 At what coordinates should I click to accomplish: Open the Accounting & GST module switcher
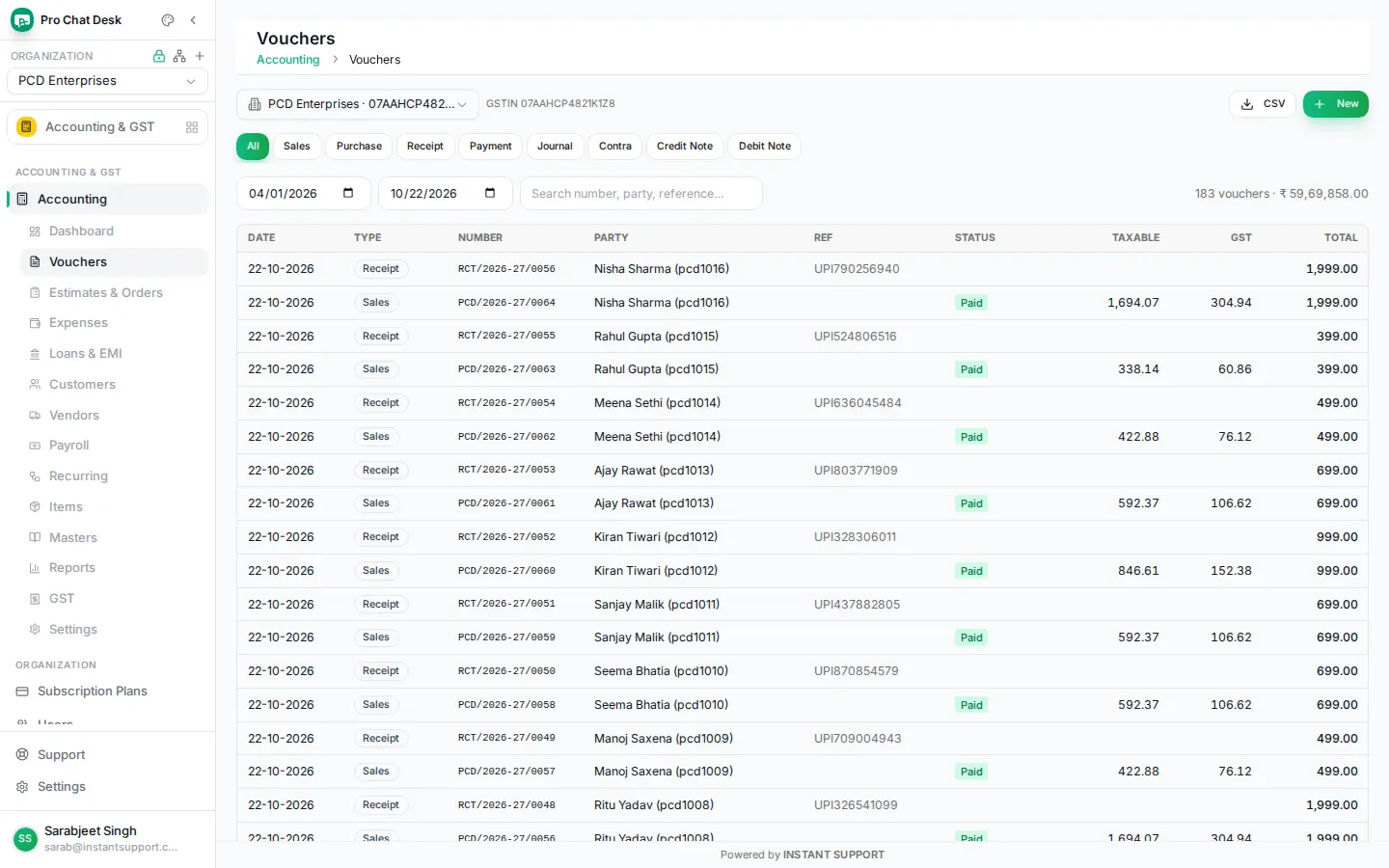click(x=107, y=127)
